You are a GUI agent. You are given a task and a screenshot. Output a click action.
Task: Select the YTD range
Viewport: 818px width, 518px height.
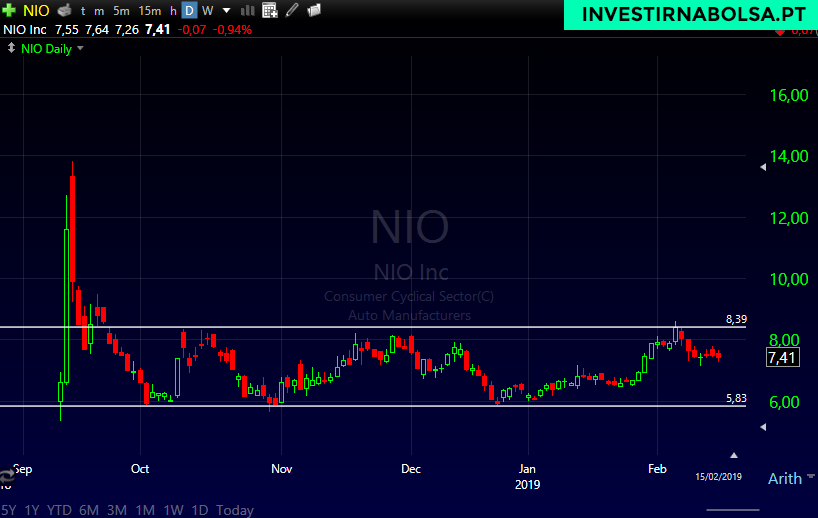pyautogui.click(x=59, y=510)
